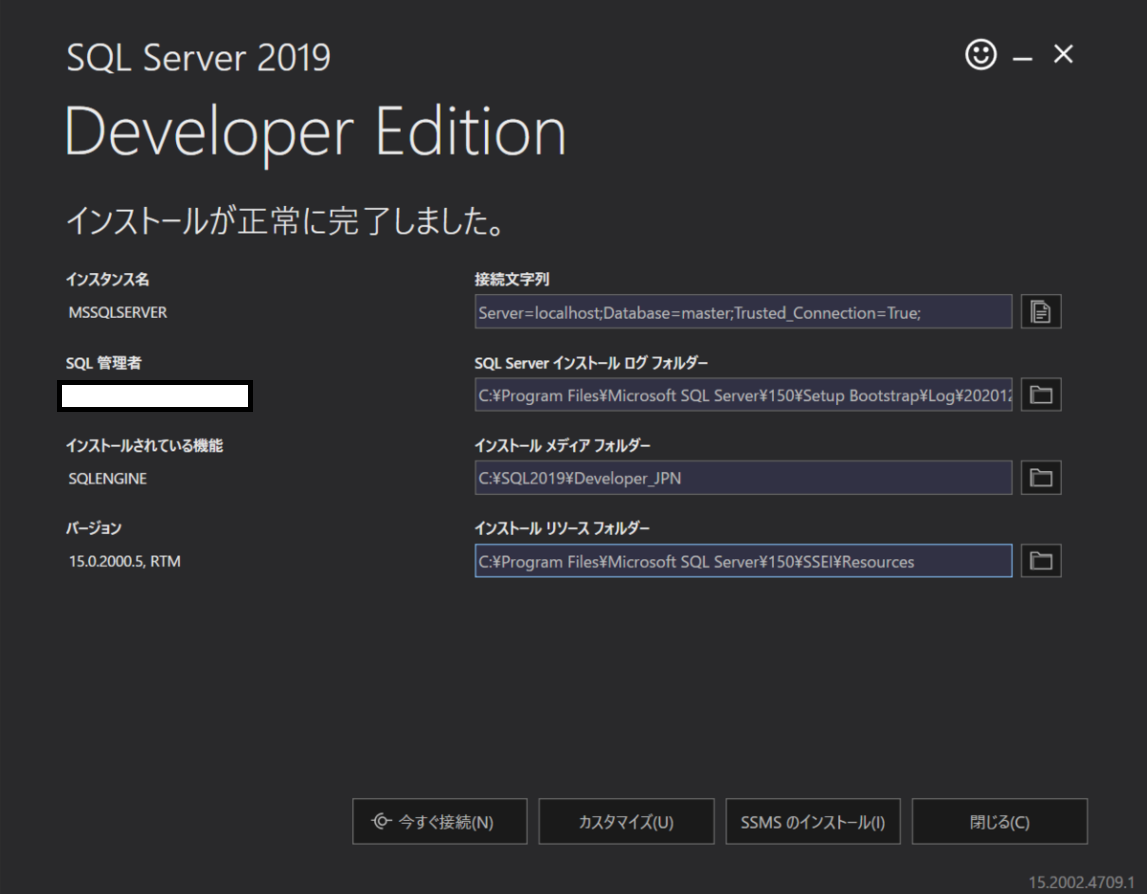The width and height of the screenshot is (1147, 894).
Task: Open the SQL Server install log folder icon
Action: [x=1041, y=395]
